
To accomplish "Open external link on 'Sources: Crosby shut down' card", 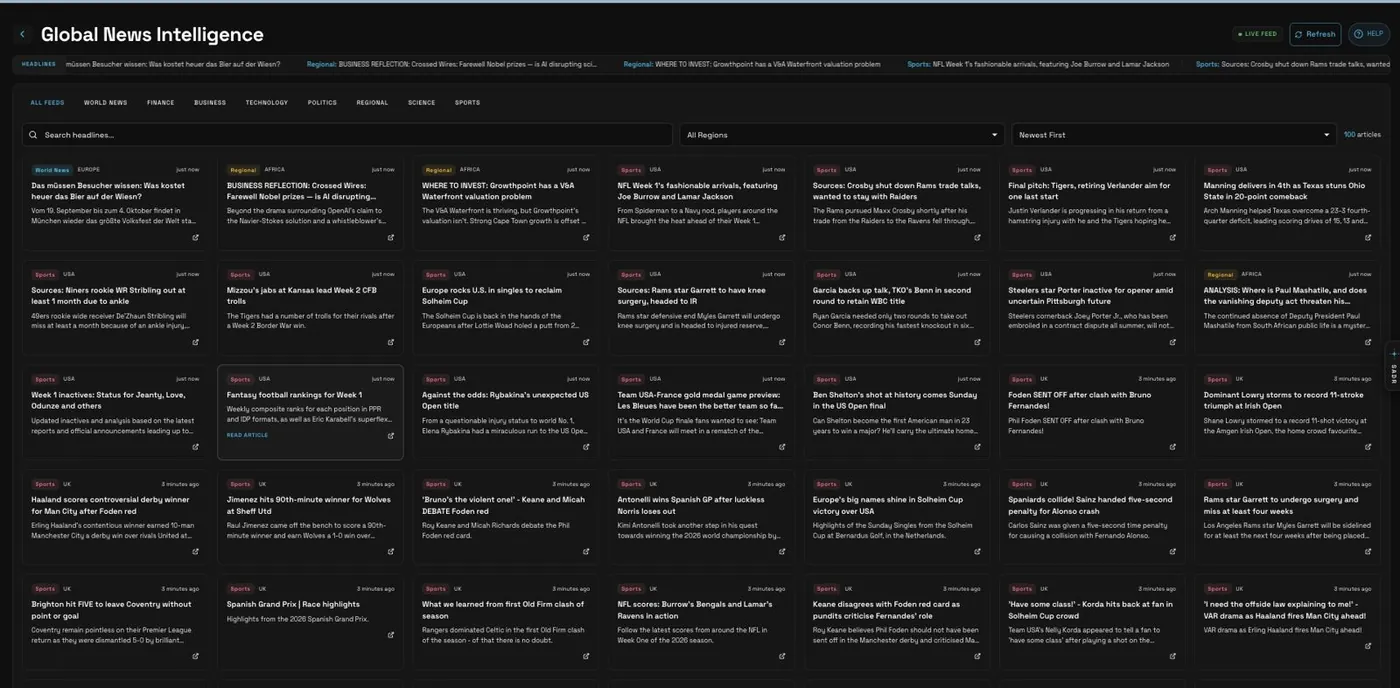I will pos(977,238).
